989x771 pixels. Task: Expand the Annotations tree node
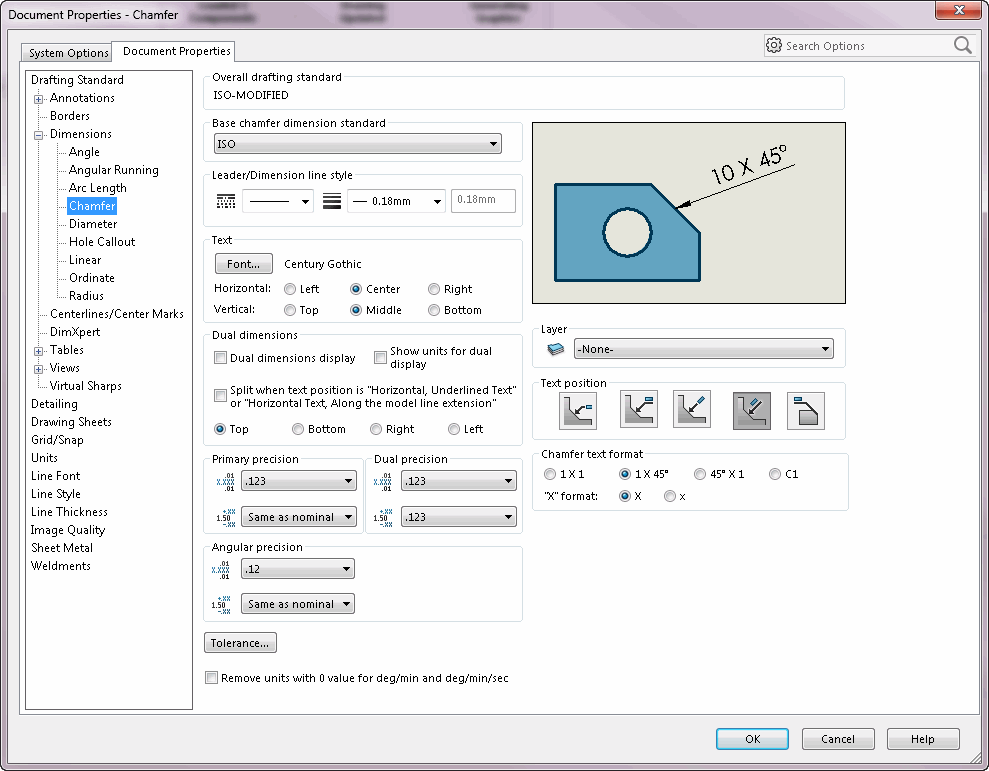click(x=38, y=99)
